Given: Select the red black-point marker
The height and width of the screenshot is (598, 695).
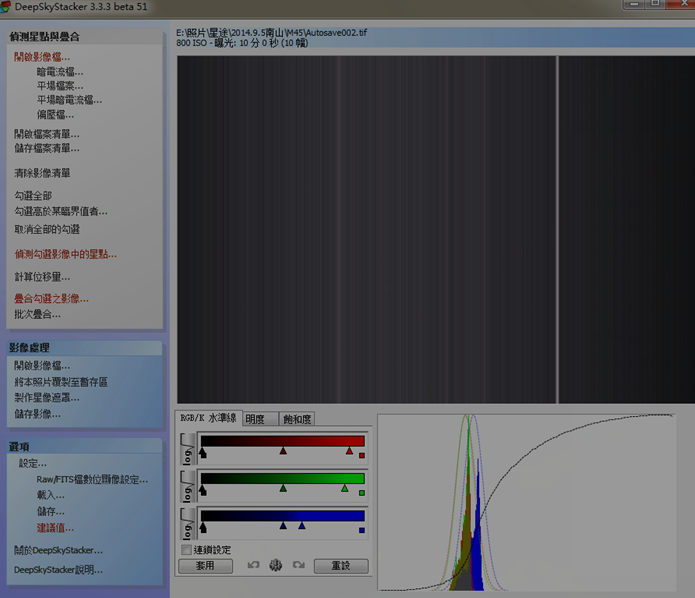Looking at the screenshot, I should tap(203, 453).
